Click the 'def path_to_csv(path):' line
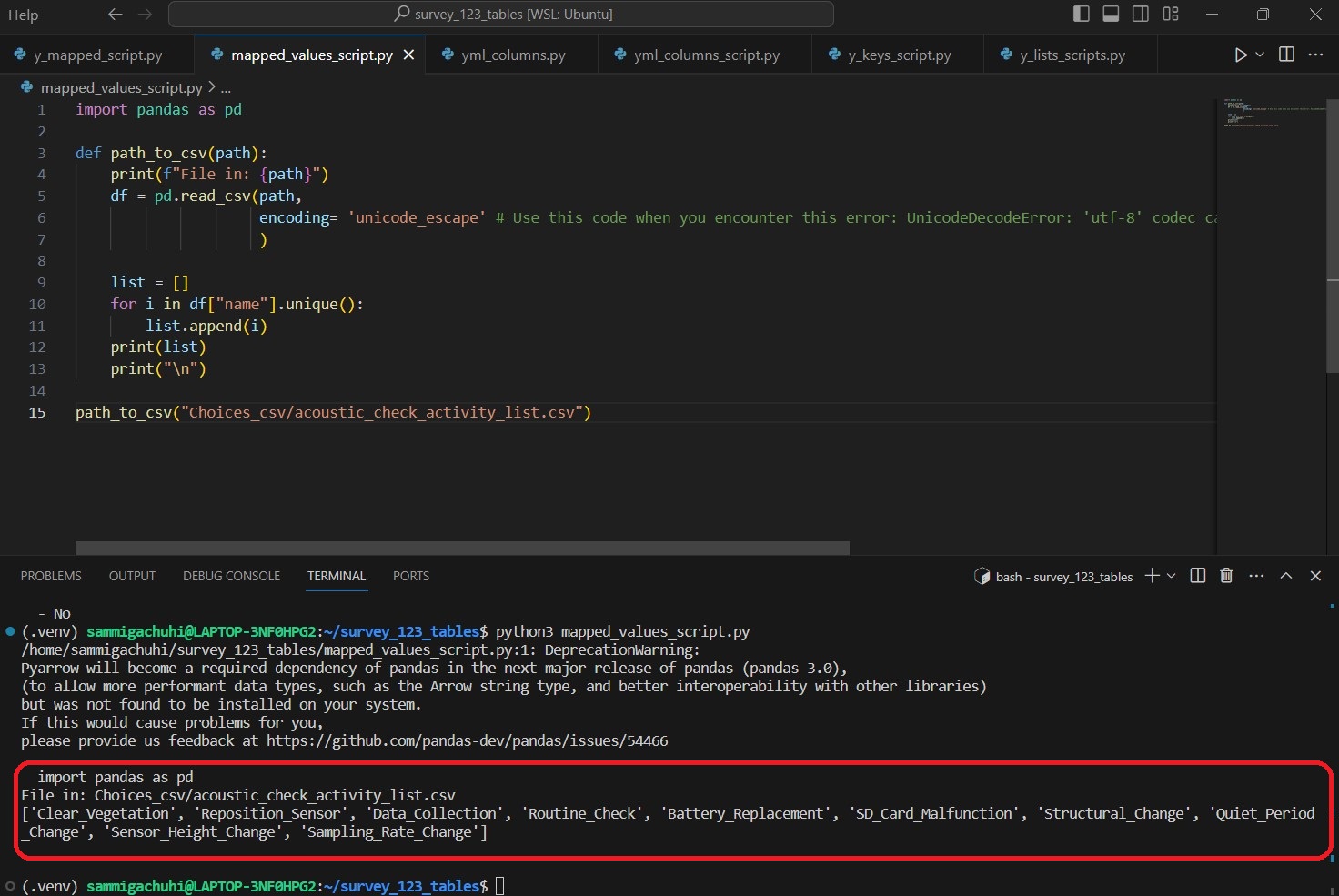Viewport: 1339px width, 896px height. pos(171,153)
